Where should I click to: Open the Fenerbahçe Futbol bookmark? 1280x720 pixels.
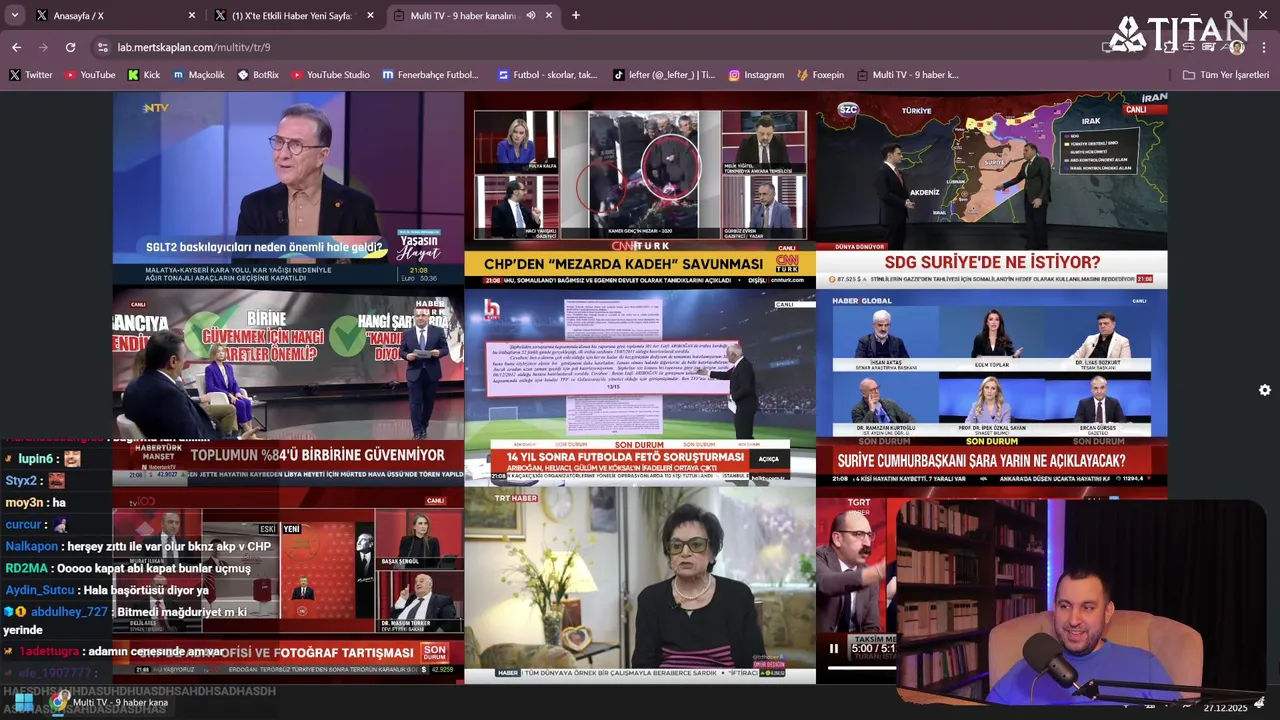click(431, 75)
